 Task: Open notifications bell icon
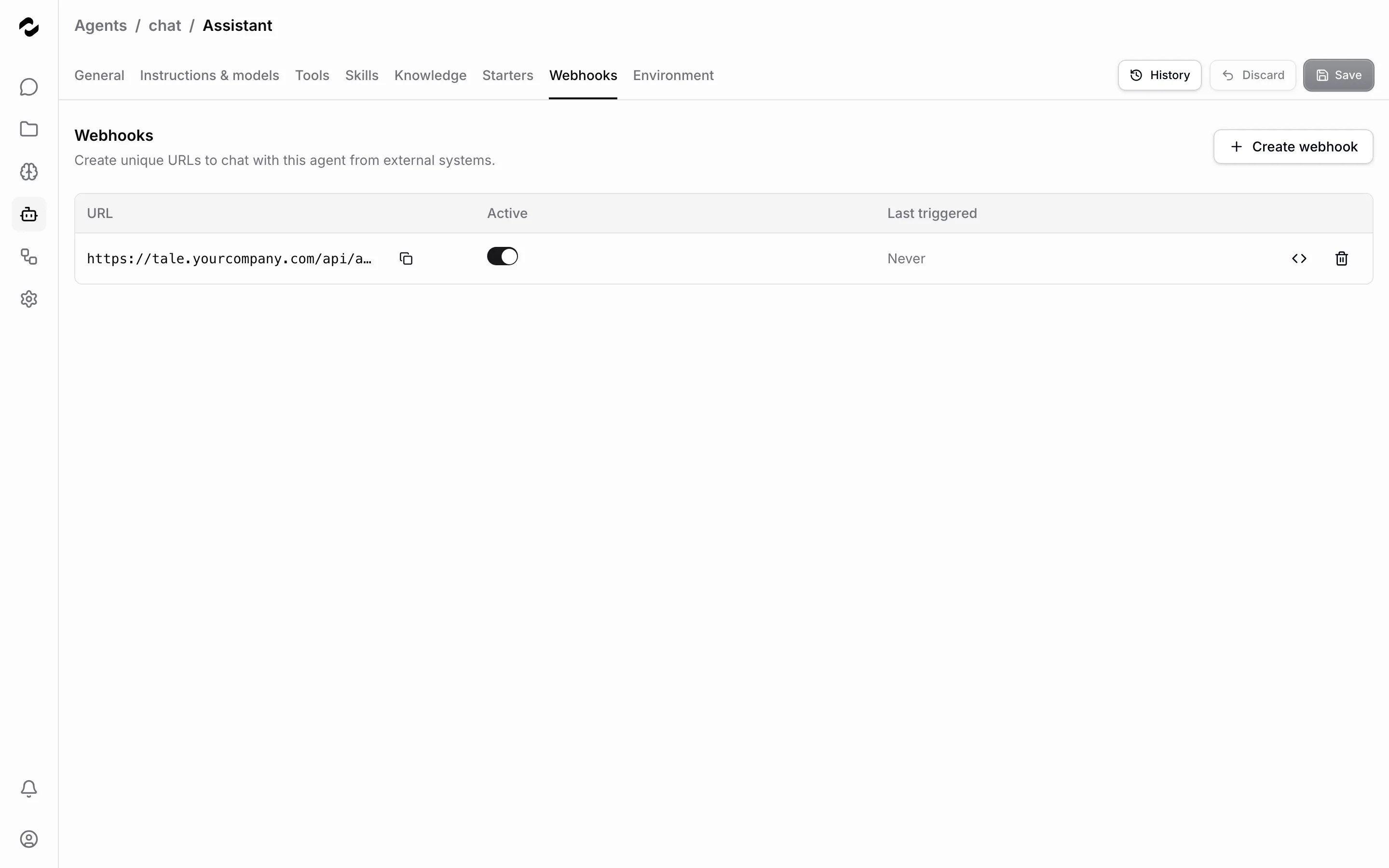click(29, 789)
